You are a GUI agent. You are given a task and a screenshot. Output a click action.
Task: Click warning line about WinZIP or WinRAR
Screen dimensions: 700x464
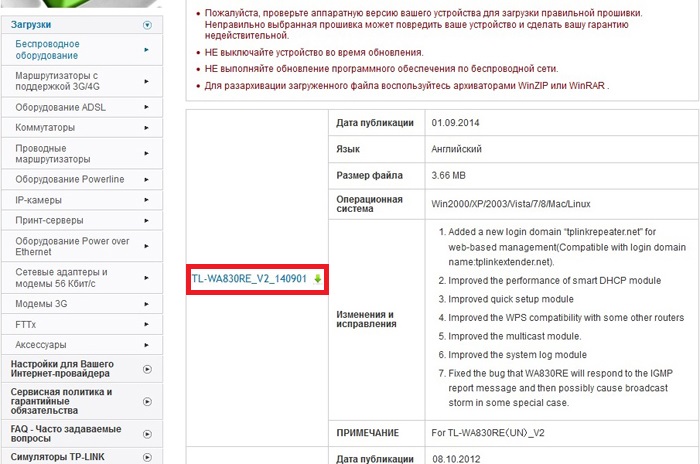(x=407, y=86)
